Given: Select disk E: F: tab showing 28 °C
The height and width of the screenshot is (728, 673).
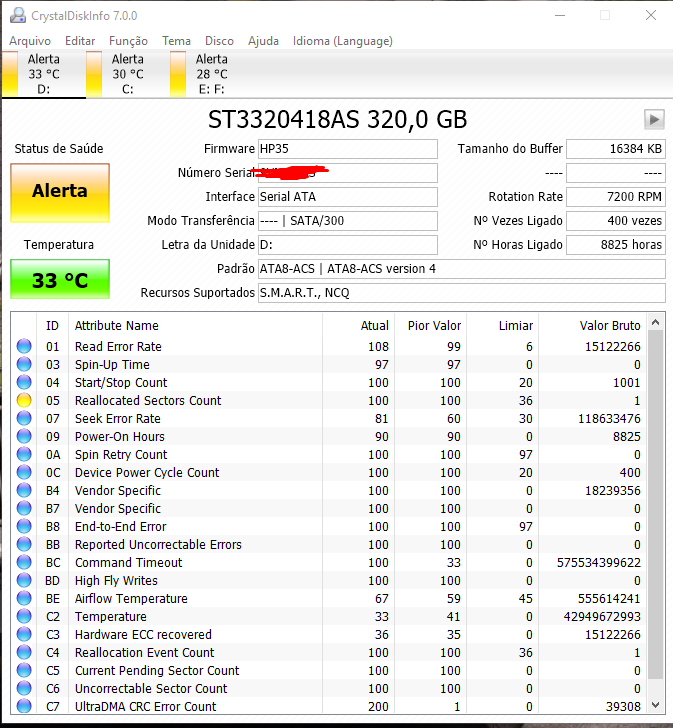Looking at the screenshot, I should 212,74.
